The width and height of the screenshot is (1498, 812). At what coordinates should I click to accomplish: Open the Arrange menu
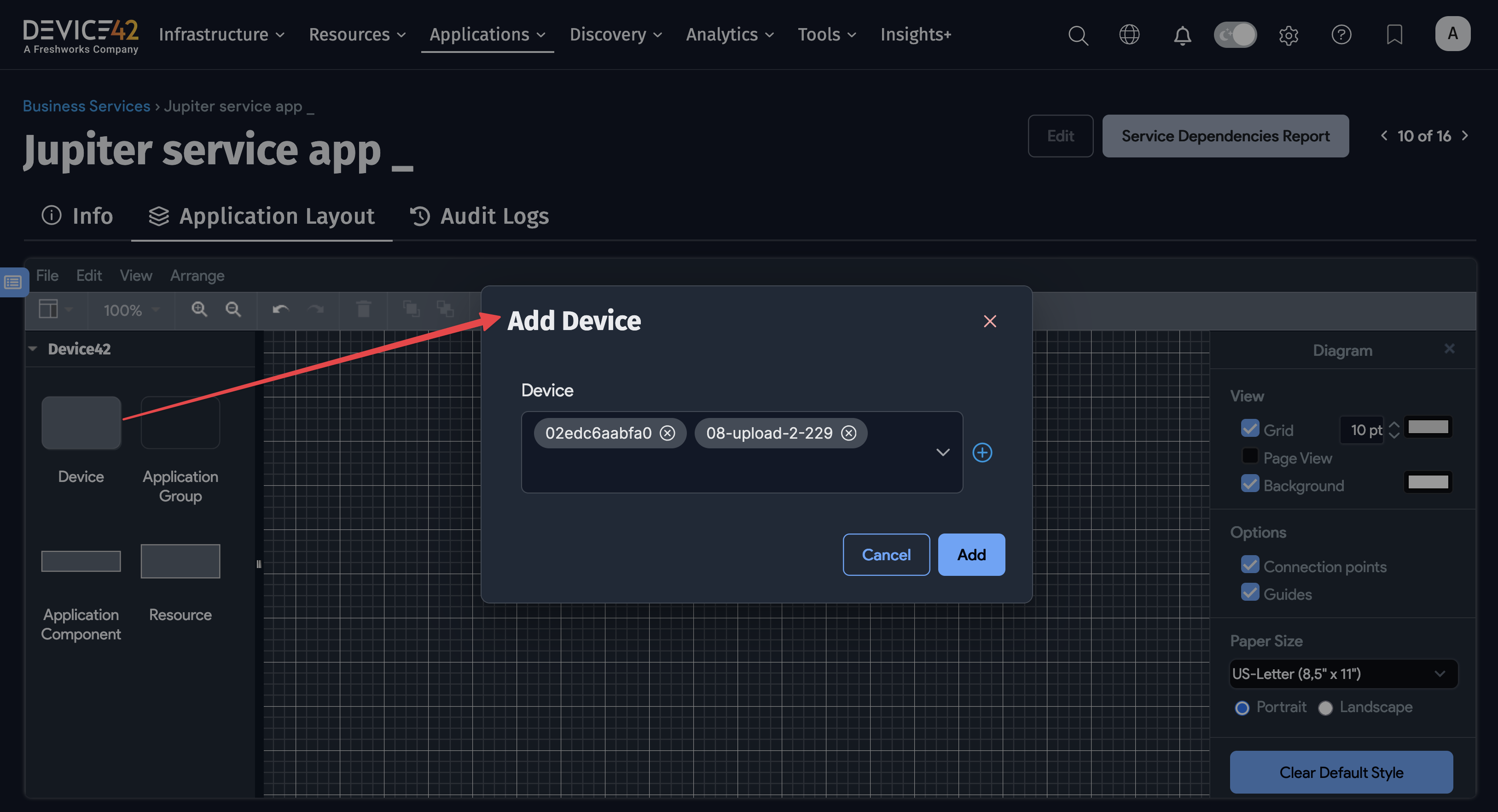pos(197,275)
